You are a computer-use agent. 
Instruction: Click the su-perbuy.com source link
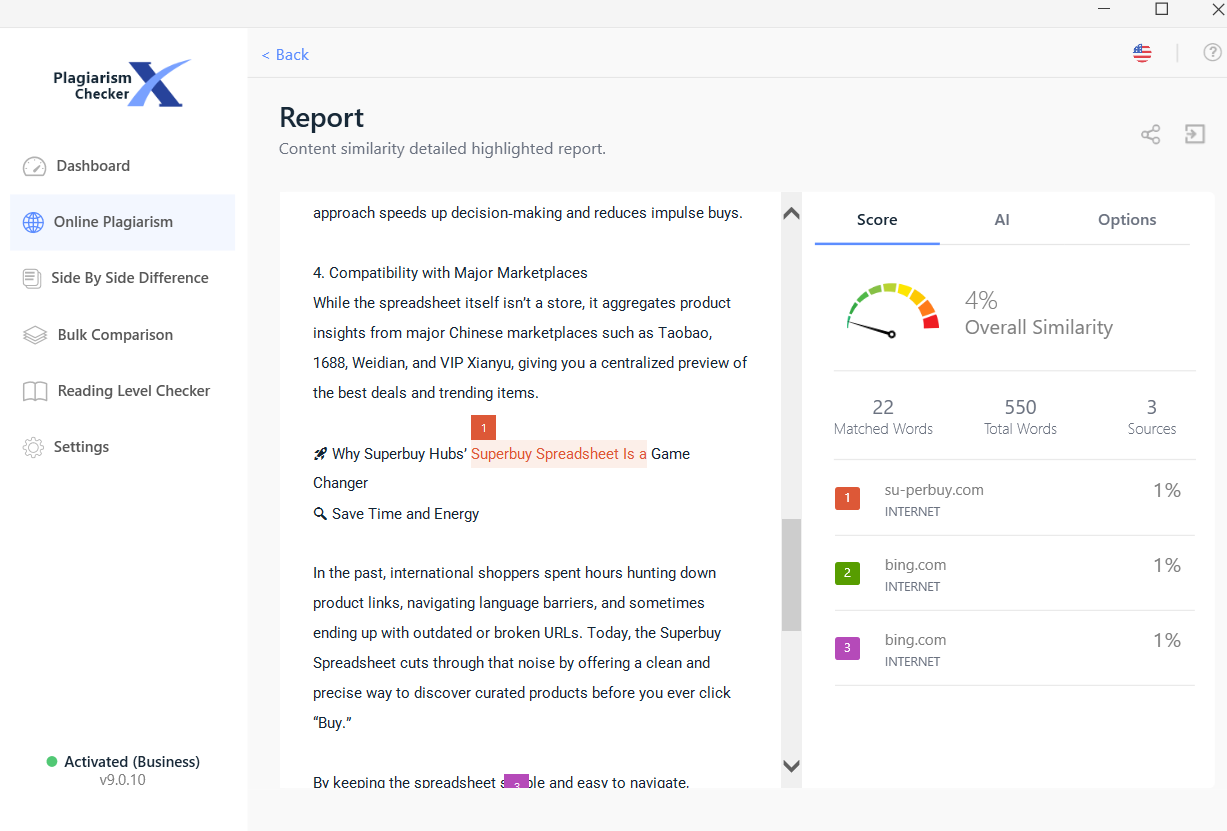[x=934, y=490]
